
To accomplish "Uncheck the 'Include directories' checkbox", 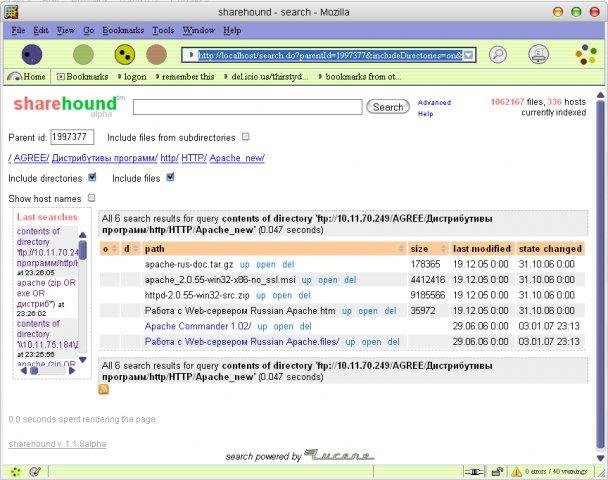I will click(x=92, y=177).
